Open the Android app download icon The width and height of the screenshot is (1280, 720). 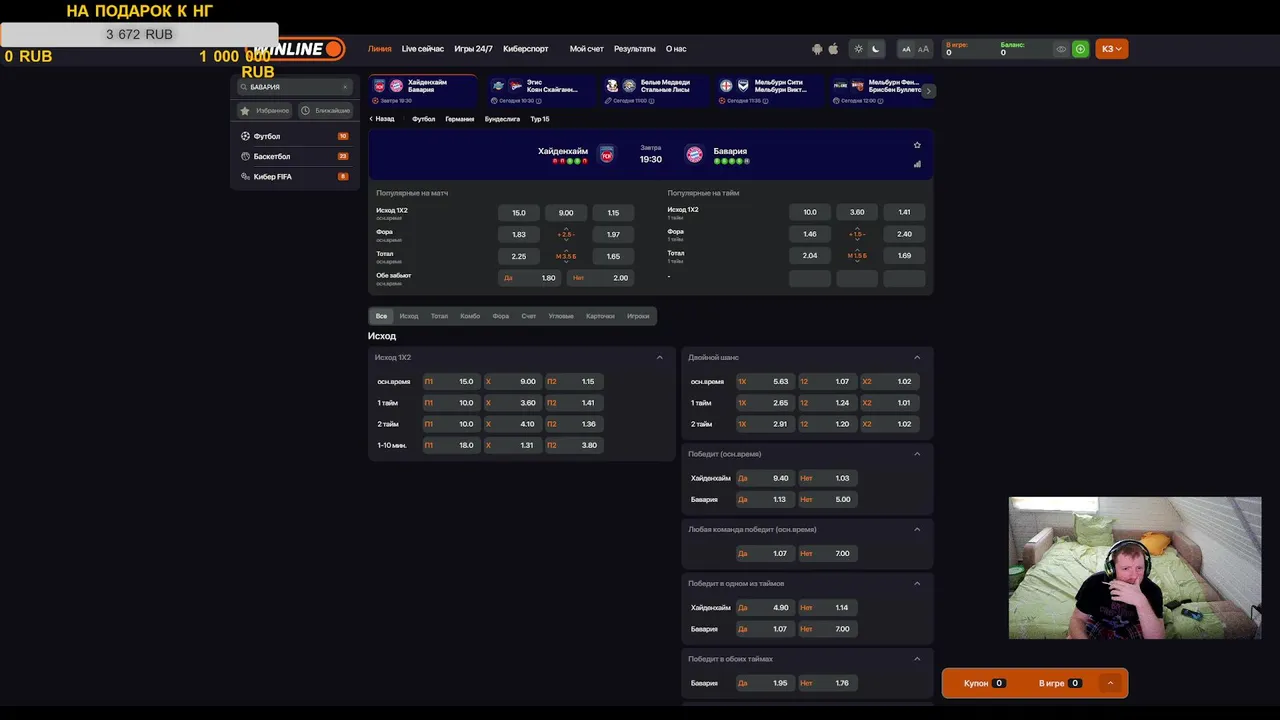[817, 49]
